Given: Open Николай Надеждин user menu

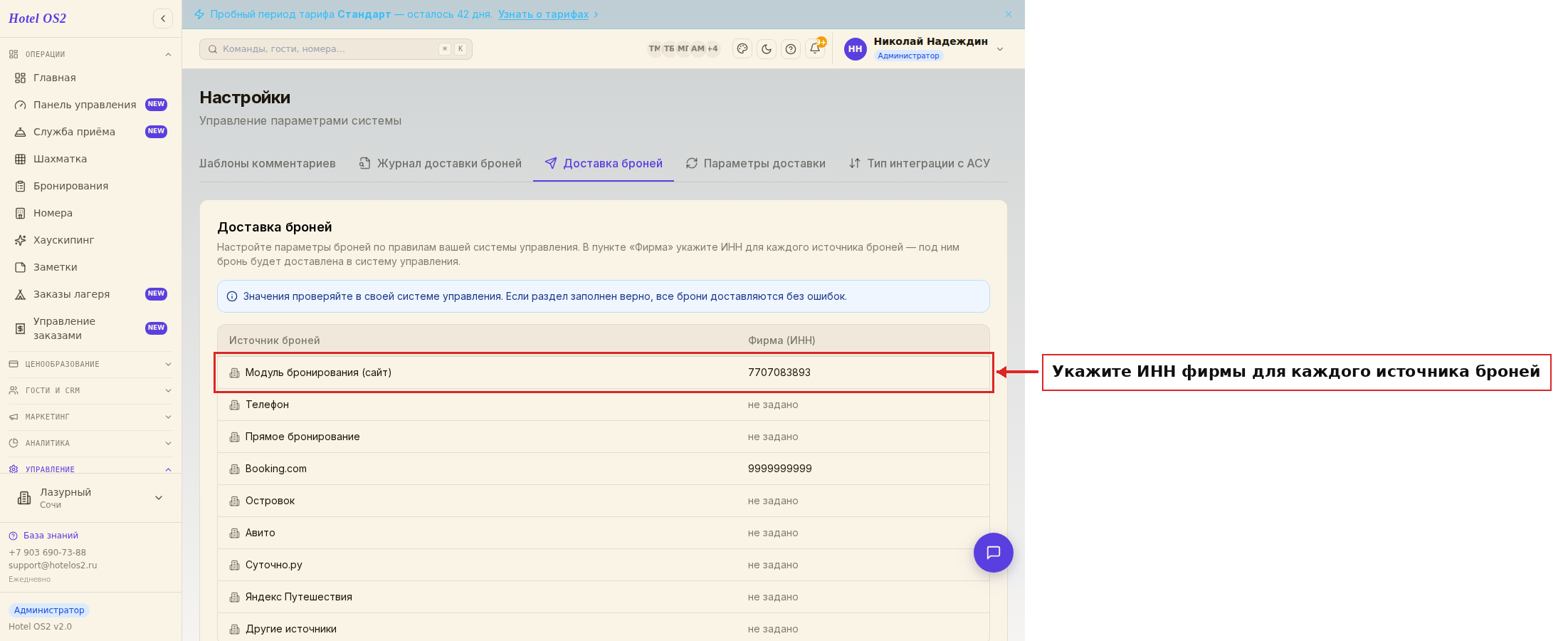Looking at the screenshot, I should pos(925,49).
